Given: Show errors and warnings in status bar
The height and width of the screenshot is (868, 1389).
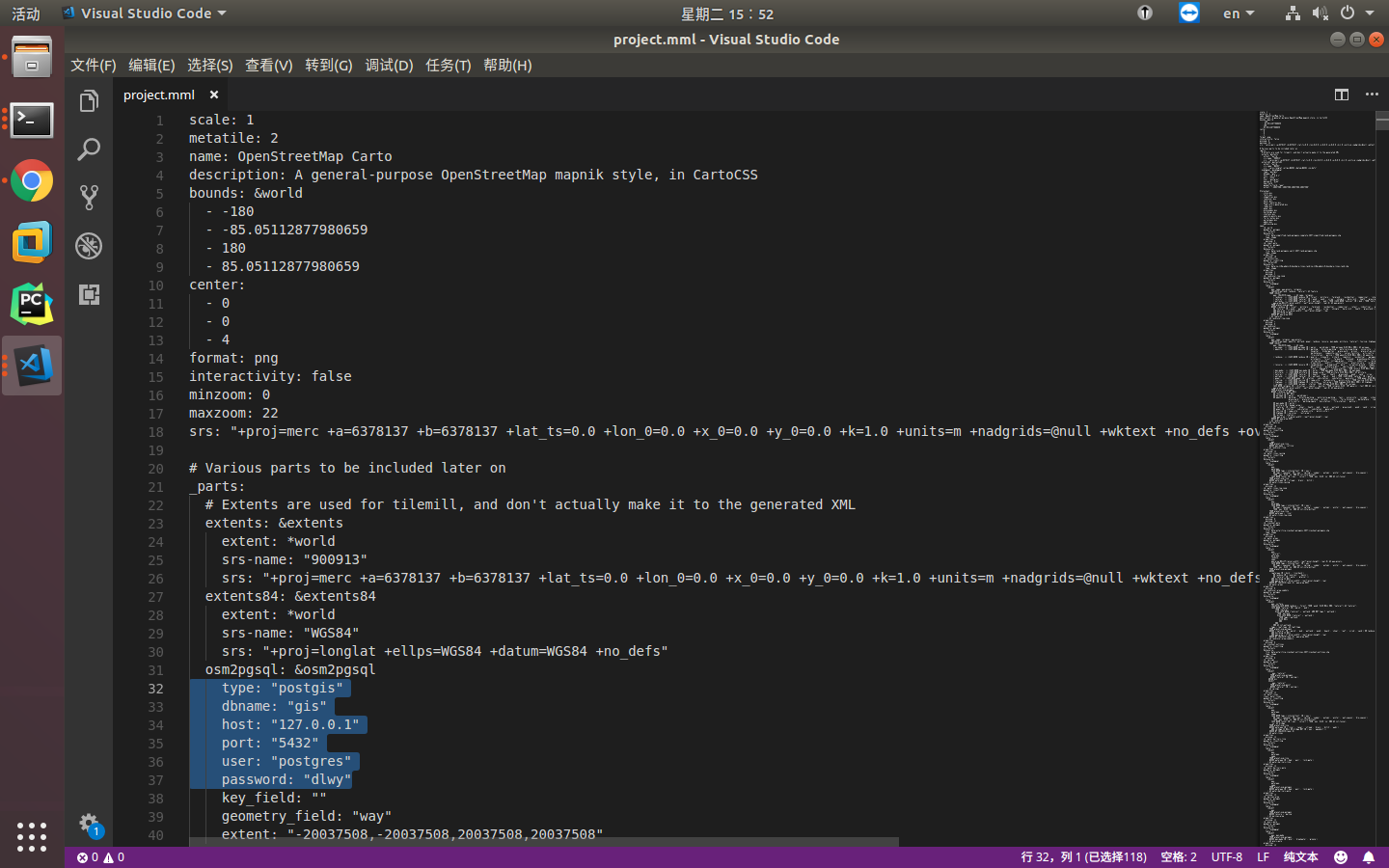Looking at the screenshot, I should click(x=100, y=857).
